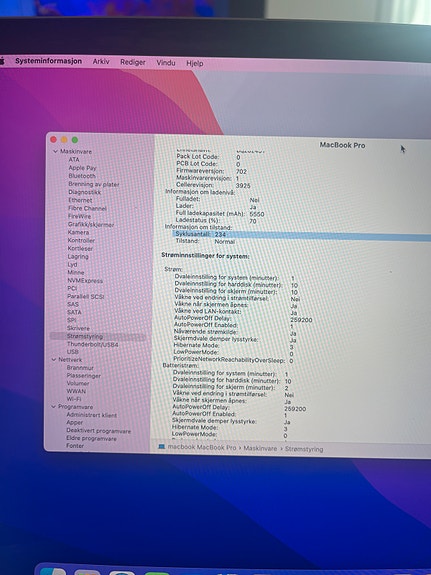Select Minne in the sidebar
This screenshot has height=575, width=431.
tap(76, 272)
